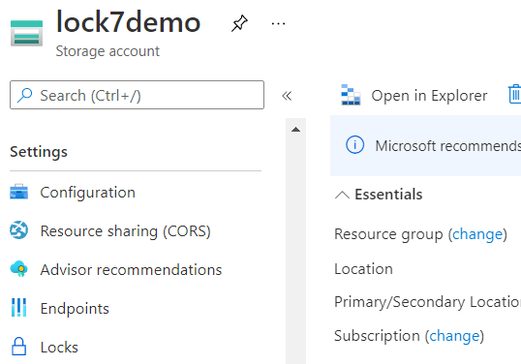This screenshot has width=521, height=364.
Task: Collapse the sidebar with double chevron
Action: (287, 96)
